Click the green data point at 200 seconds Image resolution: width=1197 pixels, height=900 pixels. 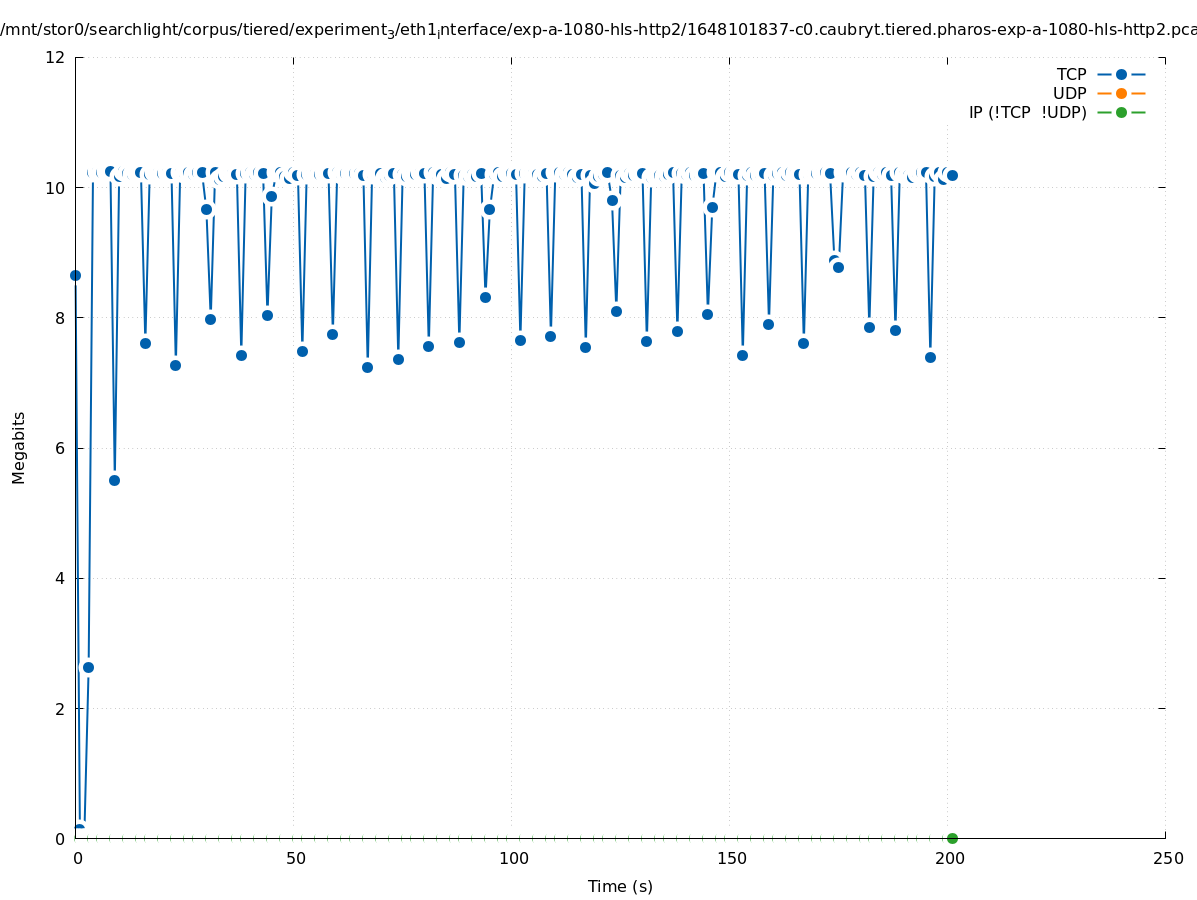coord(952,838)
